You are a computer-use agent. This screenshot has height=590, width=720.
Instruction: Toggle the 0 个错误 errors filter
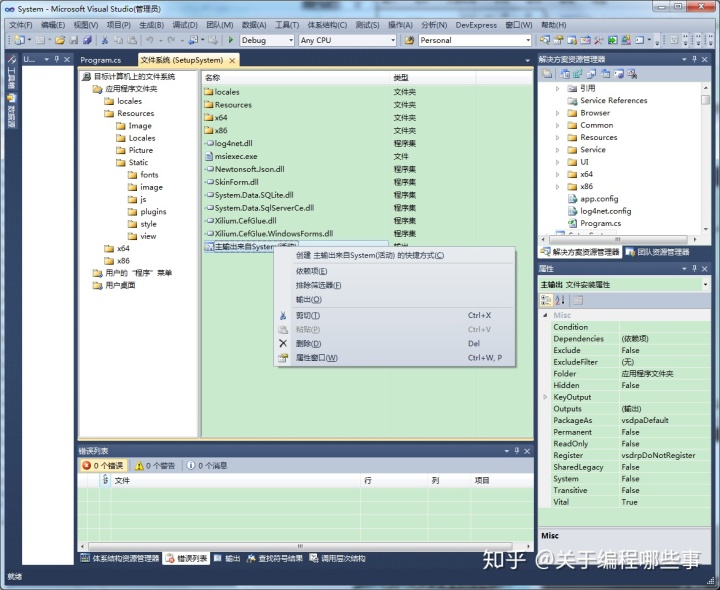[x=103, y=466]
